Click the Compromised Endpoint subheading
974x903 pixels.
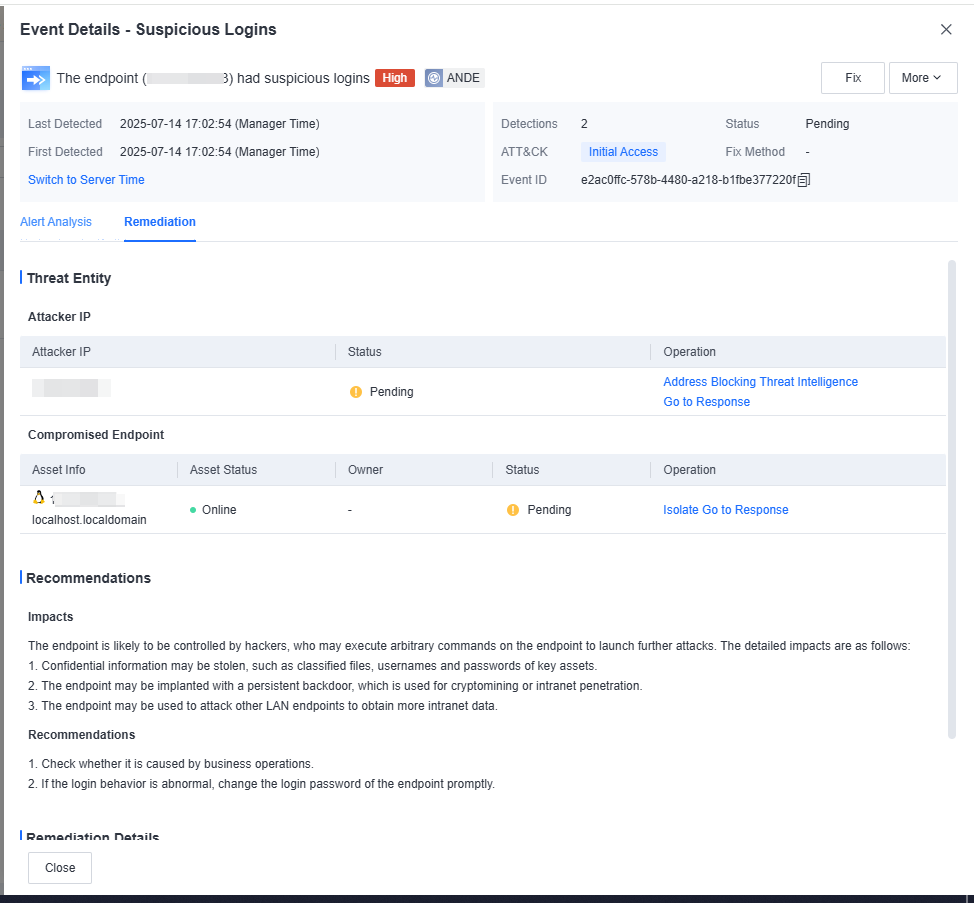point(96,435)
